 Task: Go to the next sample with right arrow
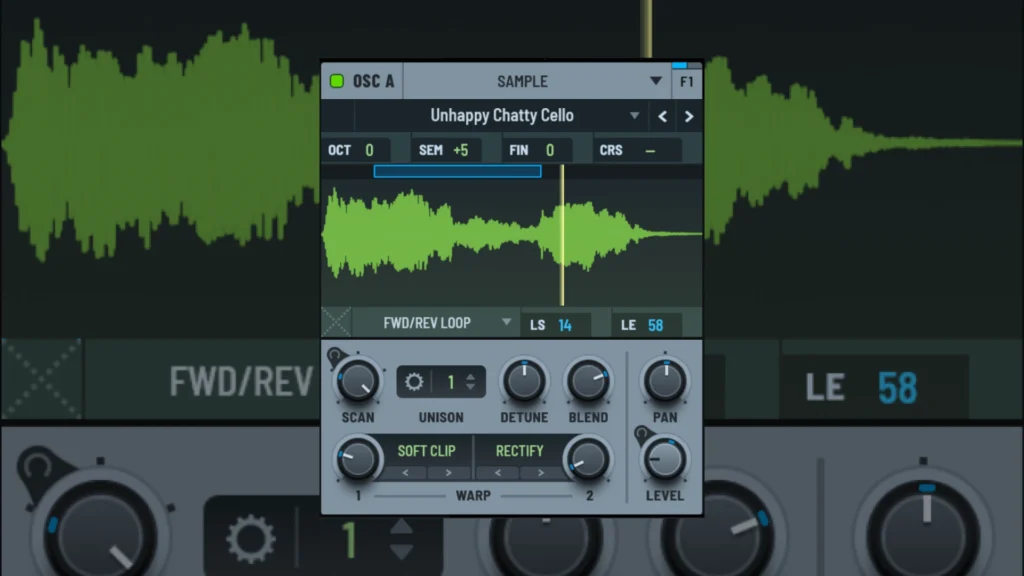[688, 116]
